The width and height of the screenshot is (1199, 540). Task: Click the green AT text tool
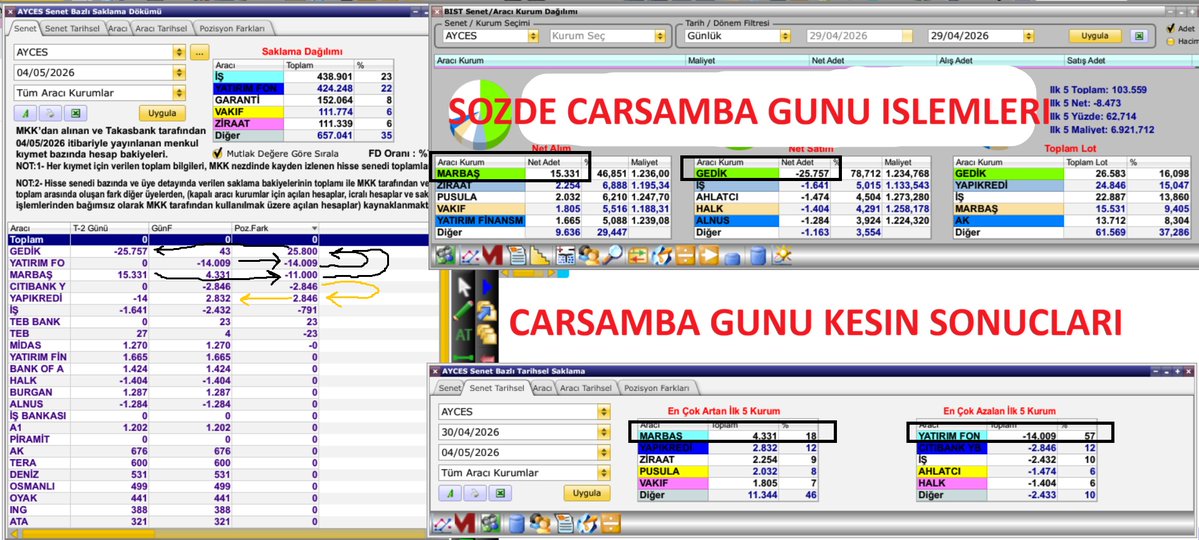[463, 335]
